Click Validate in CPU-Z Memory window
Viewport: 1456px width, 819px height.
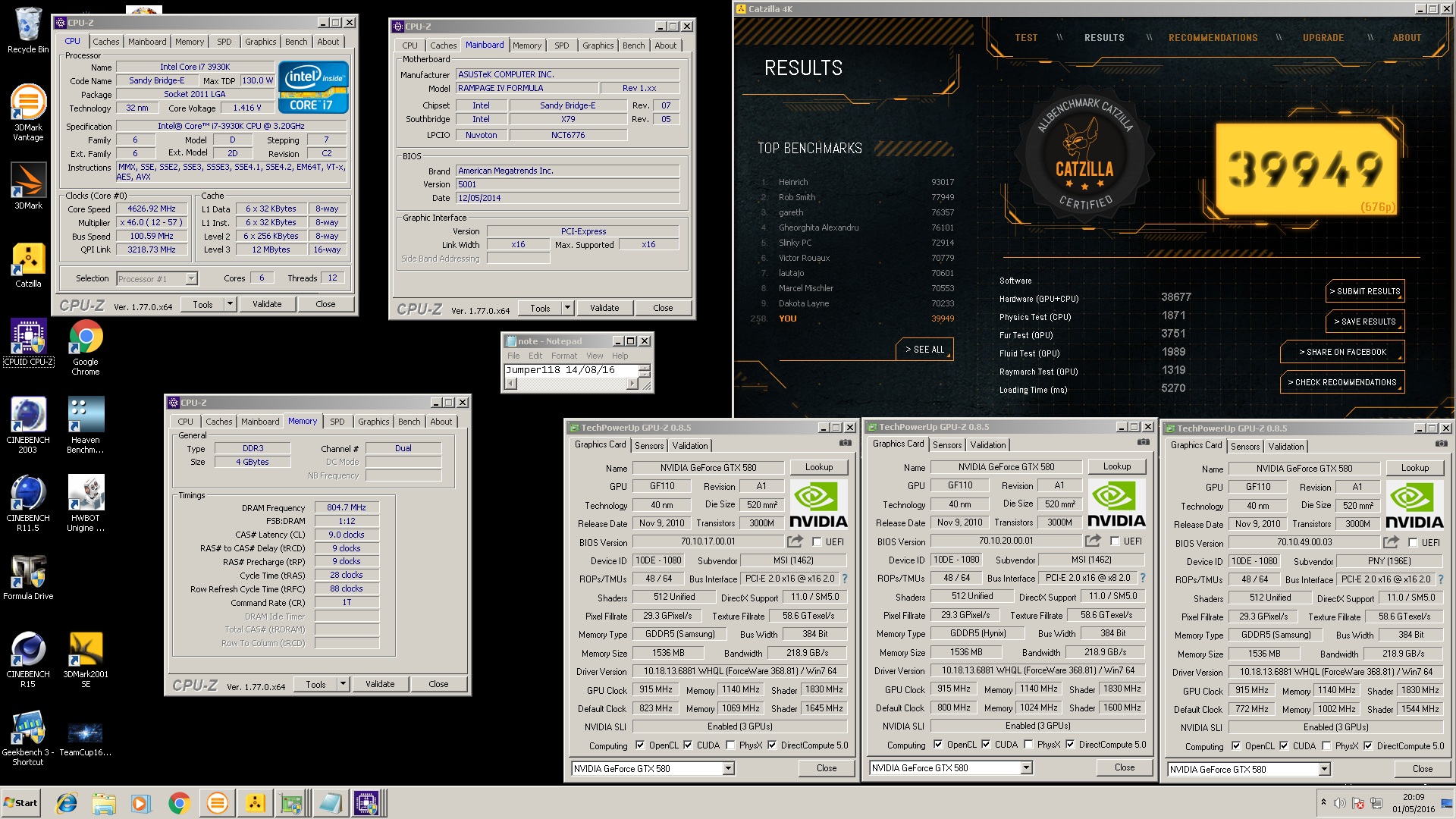pos(380,684)
